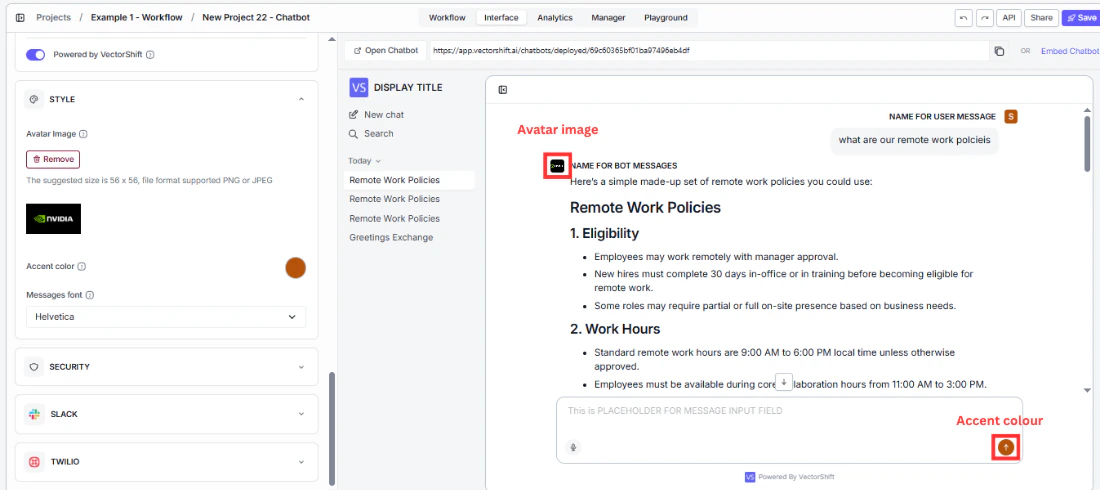Start a New chat

[x=377, y=114]
